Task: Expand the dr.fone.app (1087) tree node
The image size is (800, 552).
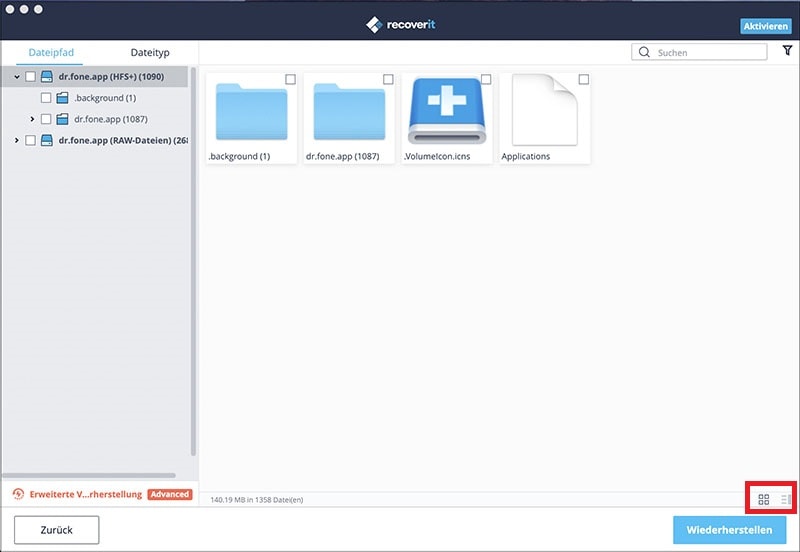Action: 32,119
